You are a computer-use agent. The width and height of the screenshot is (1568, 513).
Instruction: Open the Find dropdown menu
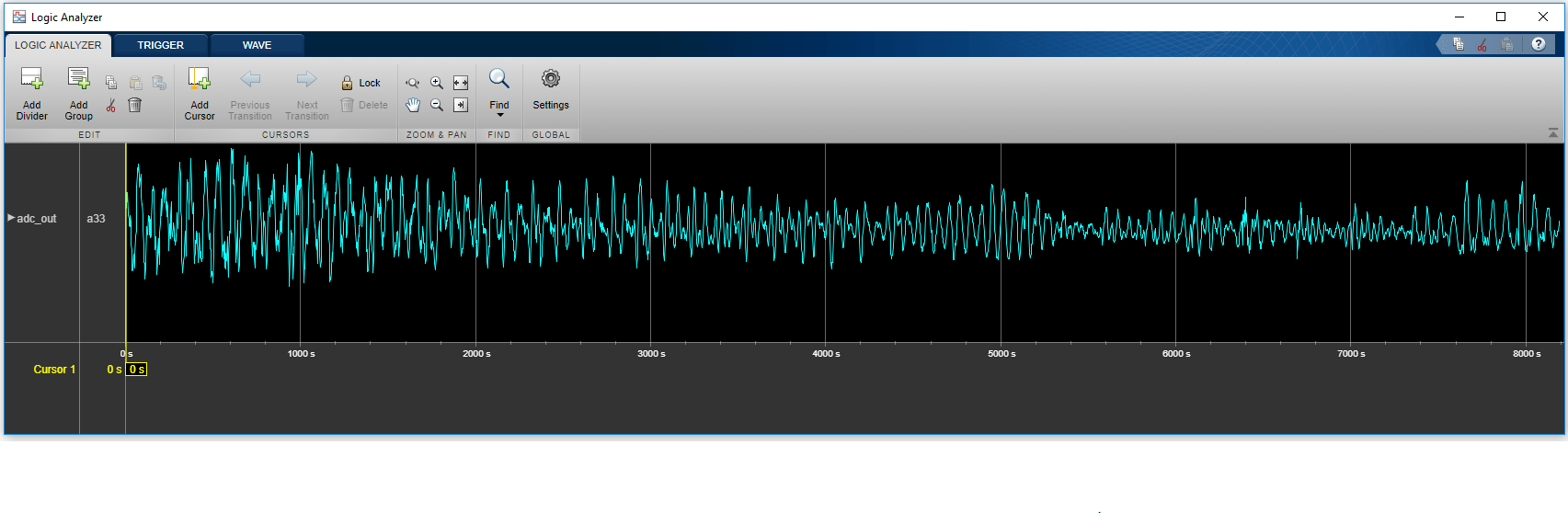click(x=499, y=115)
